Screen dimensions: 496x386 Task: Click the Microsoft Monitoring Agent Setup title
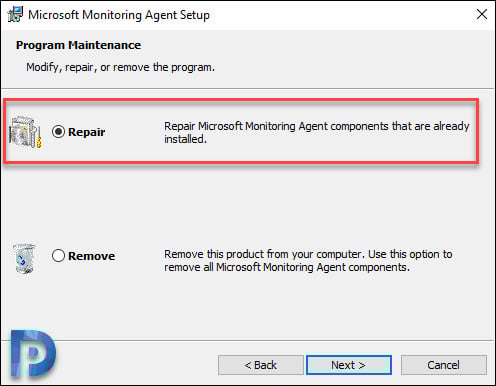coord(119,15)
